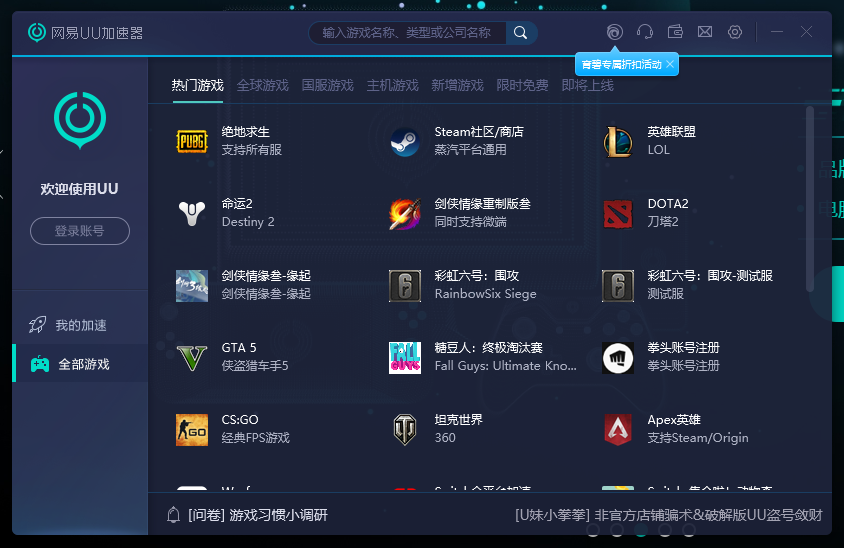
Task: View the 即将上线 tab
Action: click(587, 85)
